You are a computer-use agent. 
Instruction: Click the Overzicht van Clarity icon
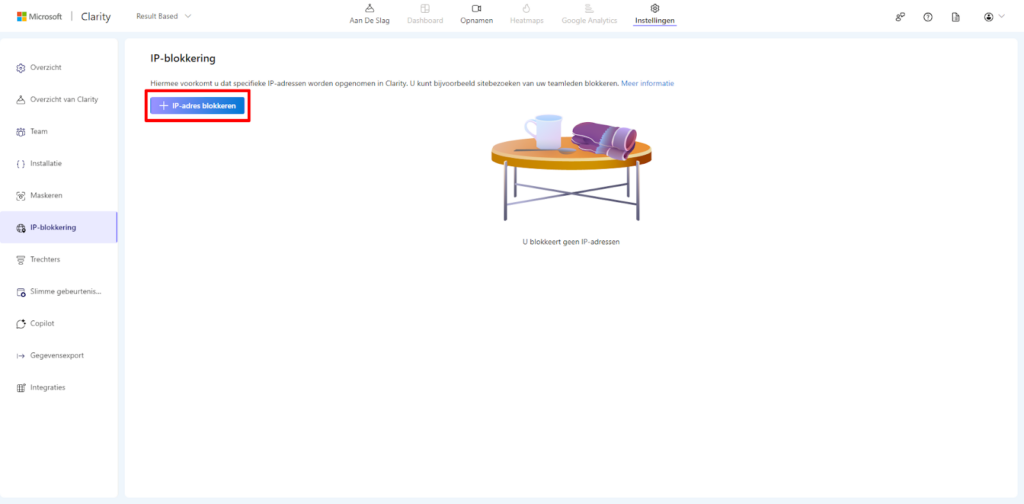click(20, 99)
